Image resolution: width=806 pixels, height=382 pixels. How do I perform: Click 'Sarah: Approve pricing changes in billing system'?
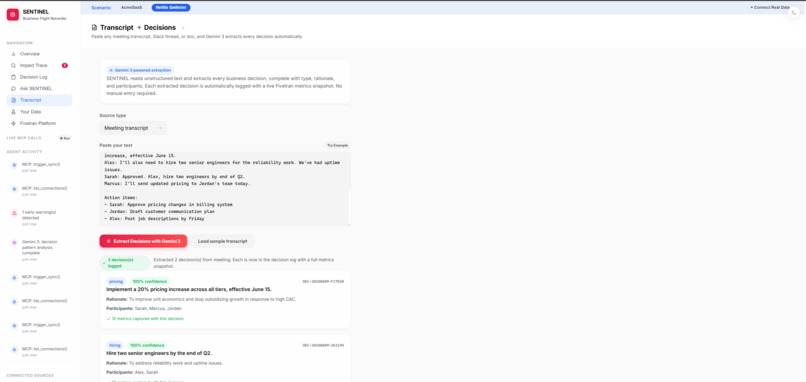pos(168,204)
